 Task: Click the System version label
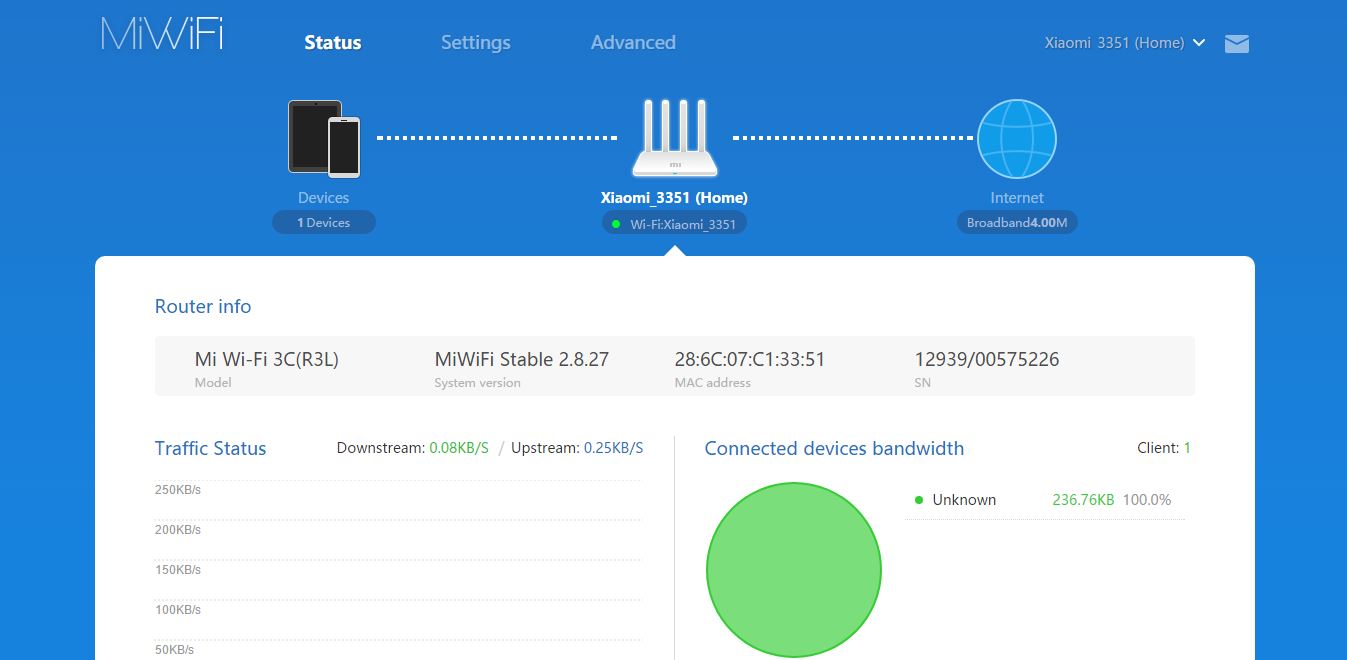(x=478, y=383)
